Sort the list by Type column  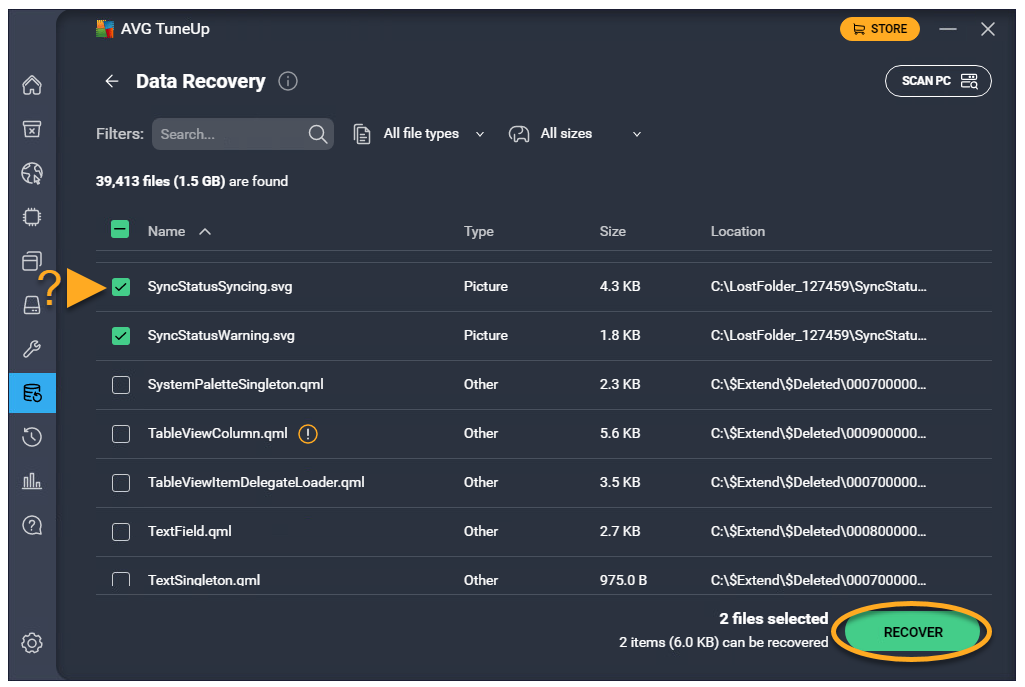[x=478, y=231]
